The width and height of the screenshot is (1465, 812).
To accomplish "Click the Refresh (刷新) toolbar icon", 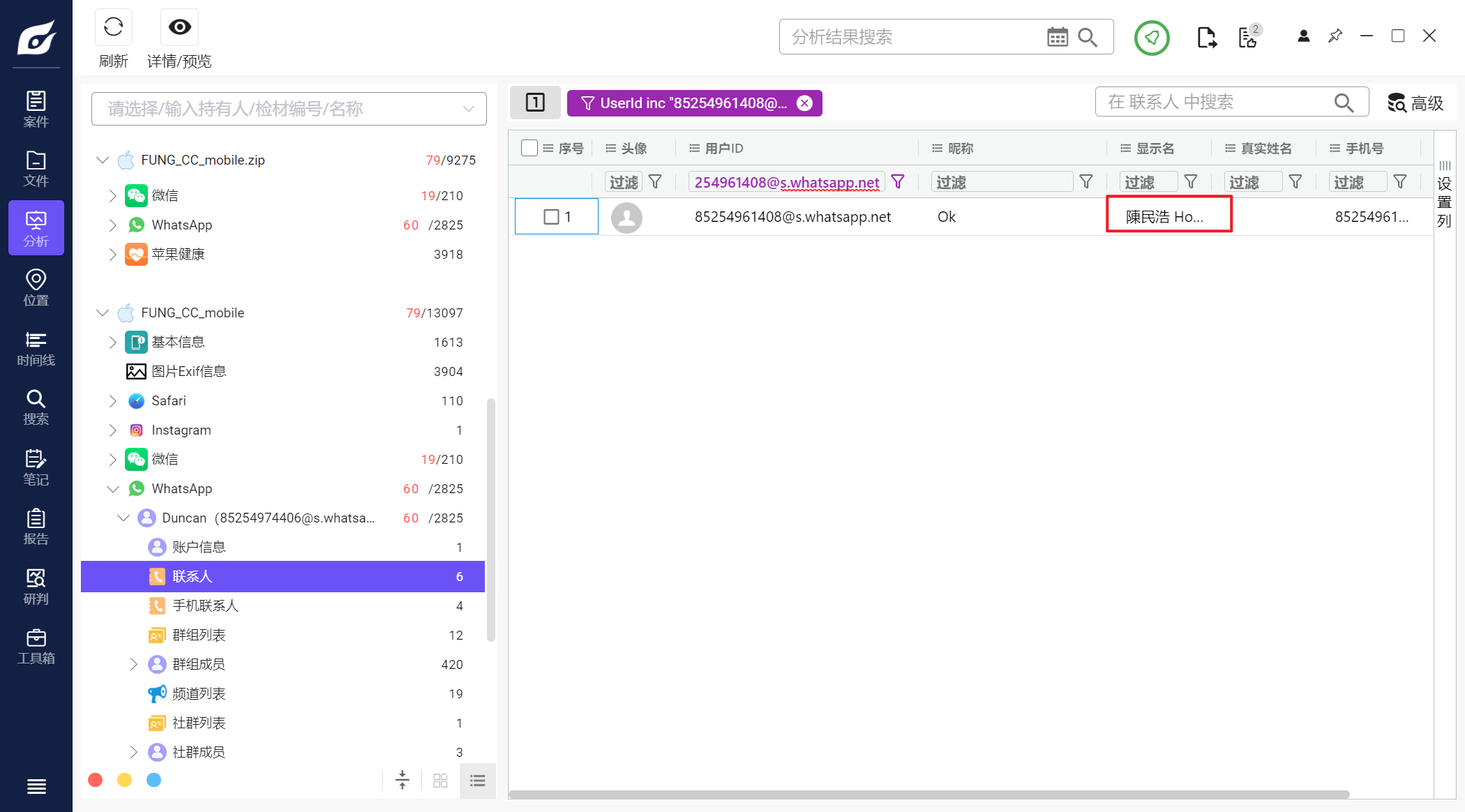I will [113, 28].
